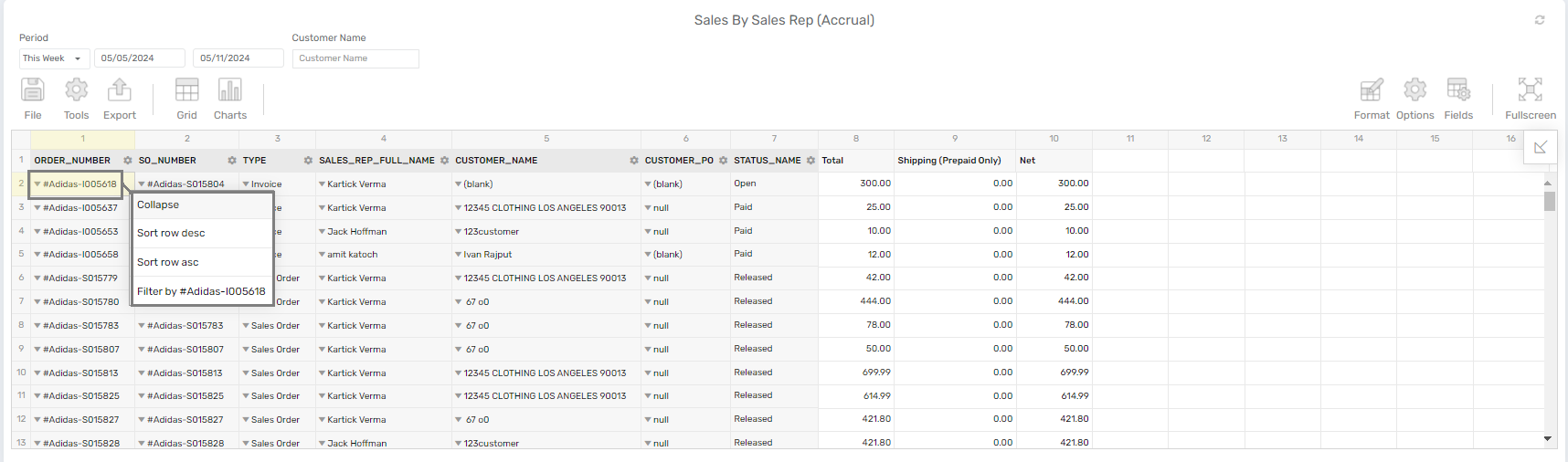Enter Fullscreen mode
This screenshot has width=1568, height=462.
[x=1531, y=89]
